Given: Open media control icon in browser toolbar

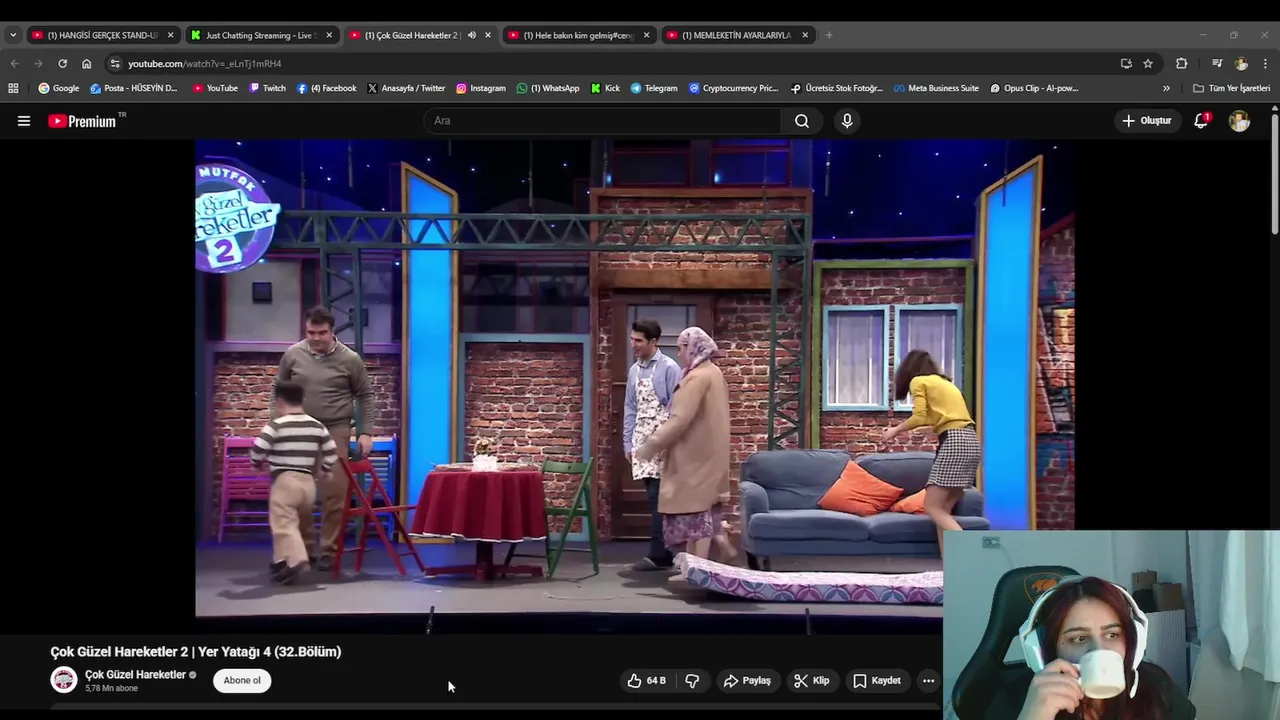Looking at the screenshot, I should (1217, 63).
